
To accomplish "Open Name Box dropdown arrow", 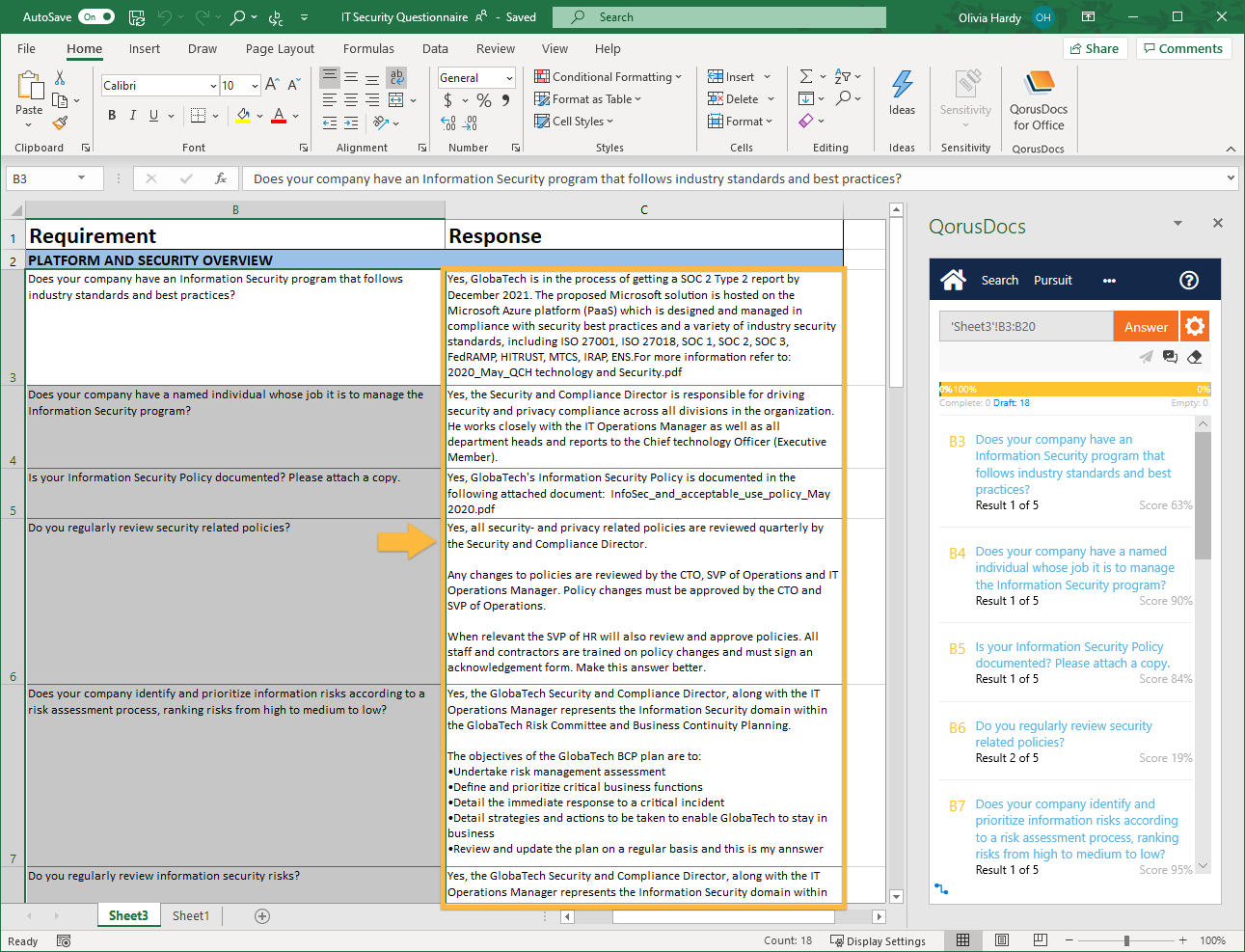I will 82,177.
